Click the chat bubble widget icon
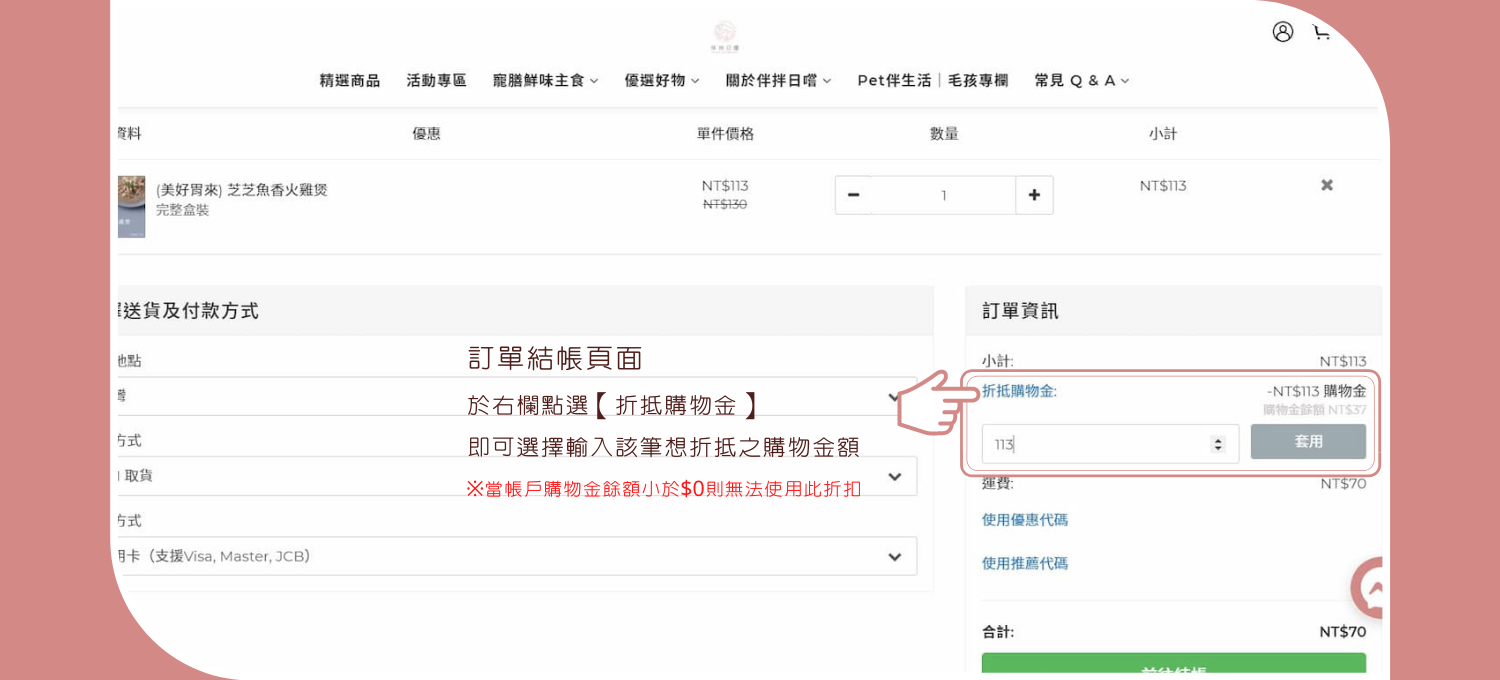Image resolution: width=1500 pixels, height=680 pixels. click(1371, 587)
